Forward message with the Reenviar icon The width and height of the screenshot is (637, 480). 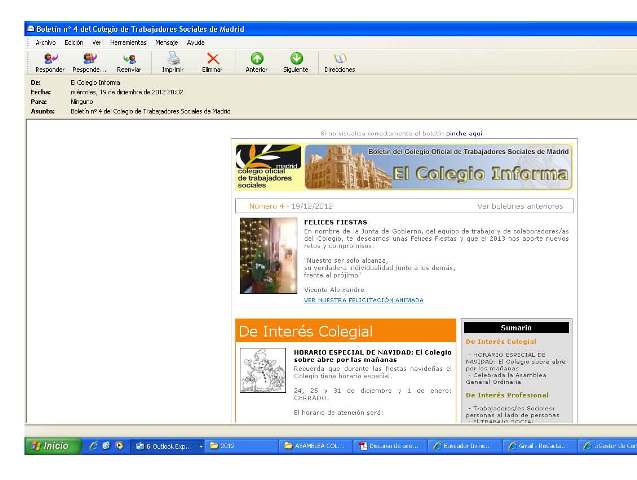pyautogui.click(x=129, y=63)
